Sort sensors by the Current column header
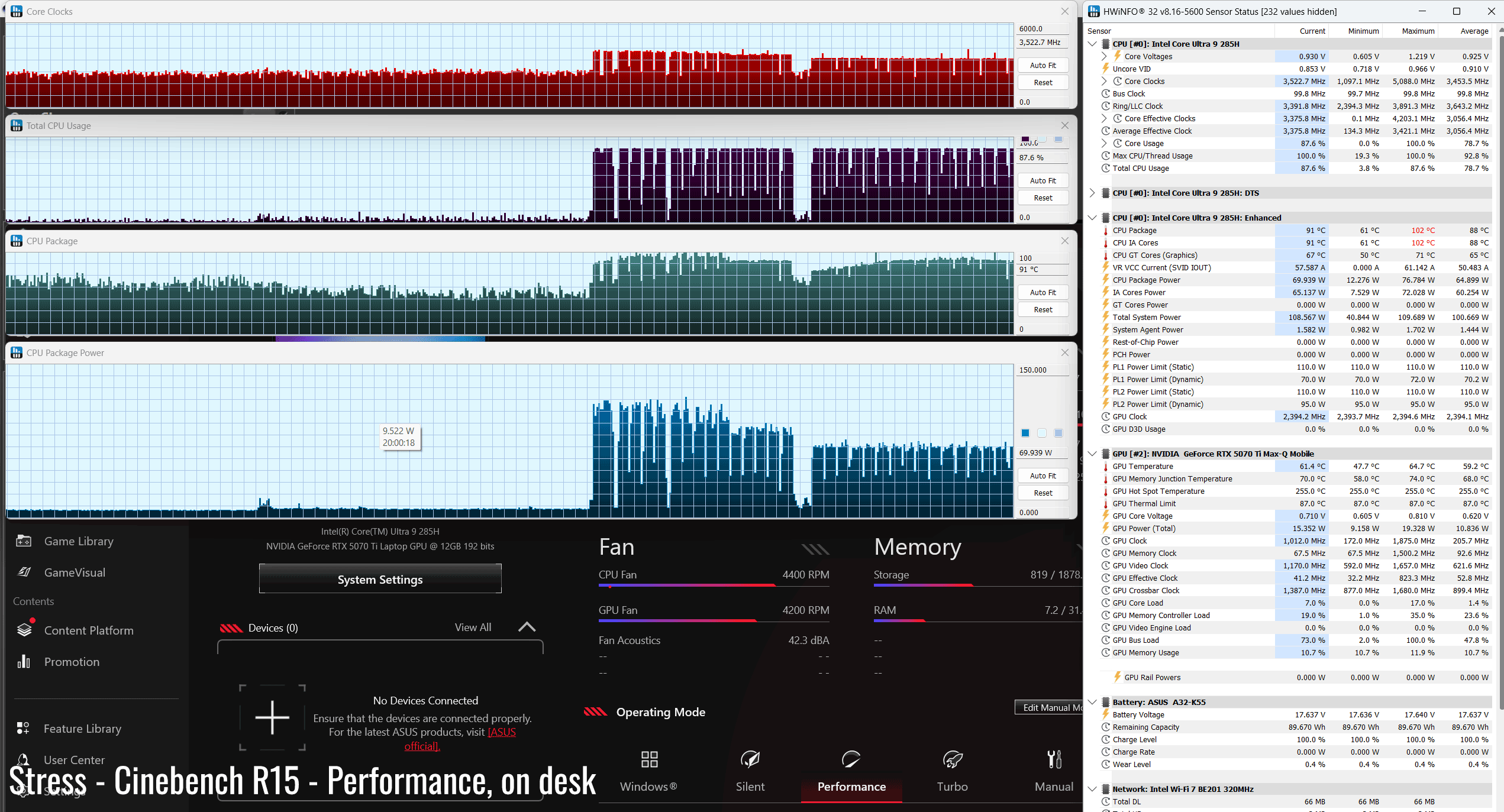Image resolution: width=1504 pixels, height=812 pixels. pyautogui.click(x=1312, y=31)
